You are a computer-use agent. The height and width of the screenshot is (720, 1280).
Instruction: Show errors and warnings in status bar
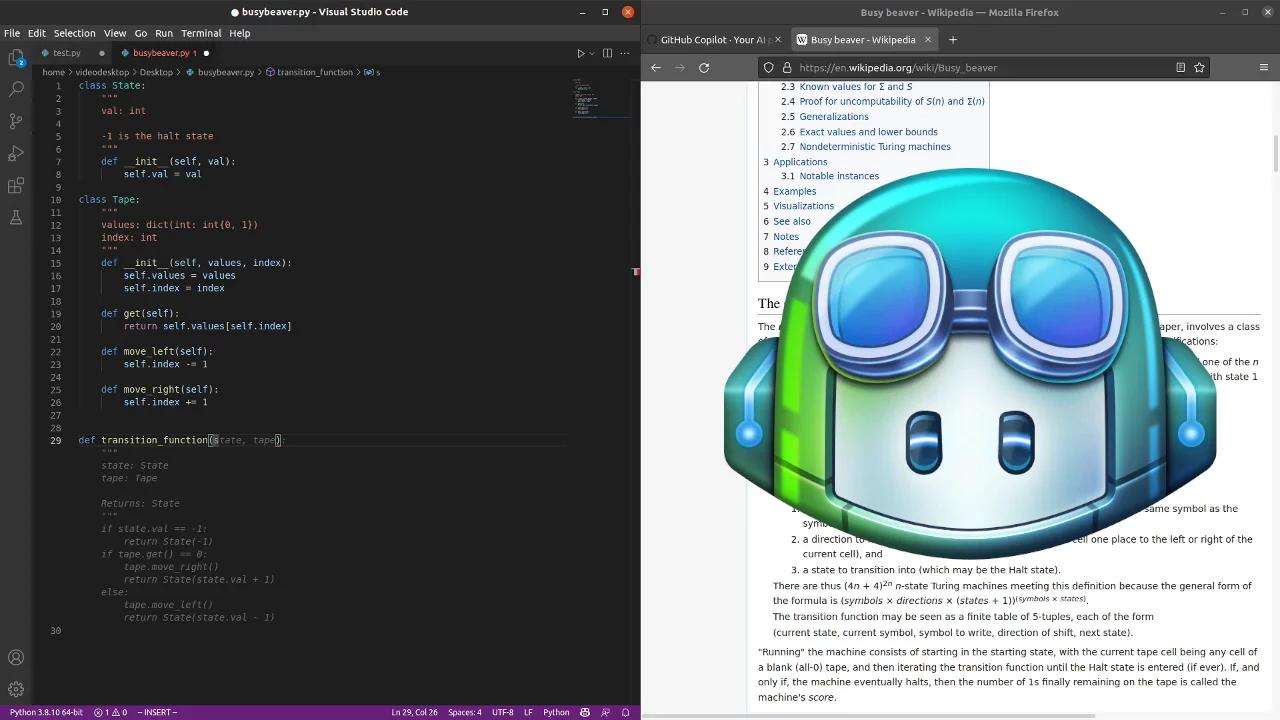pos(110,712)
